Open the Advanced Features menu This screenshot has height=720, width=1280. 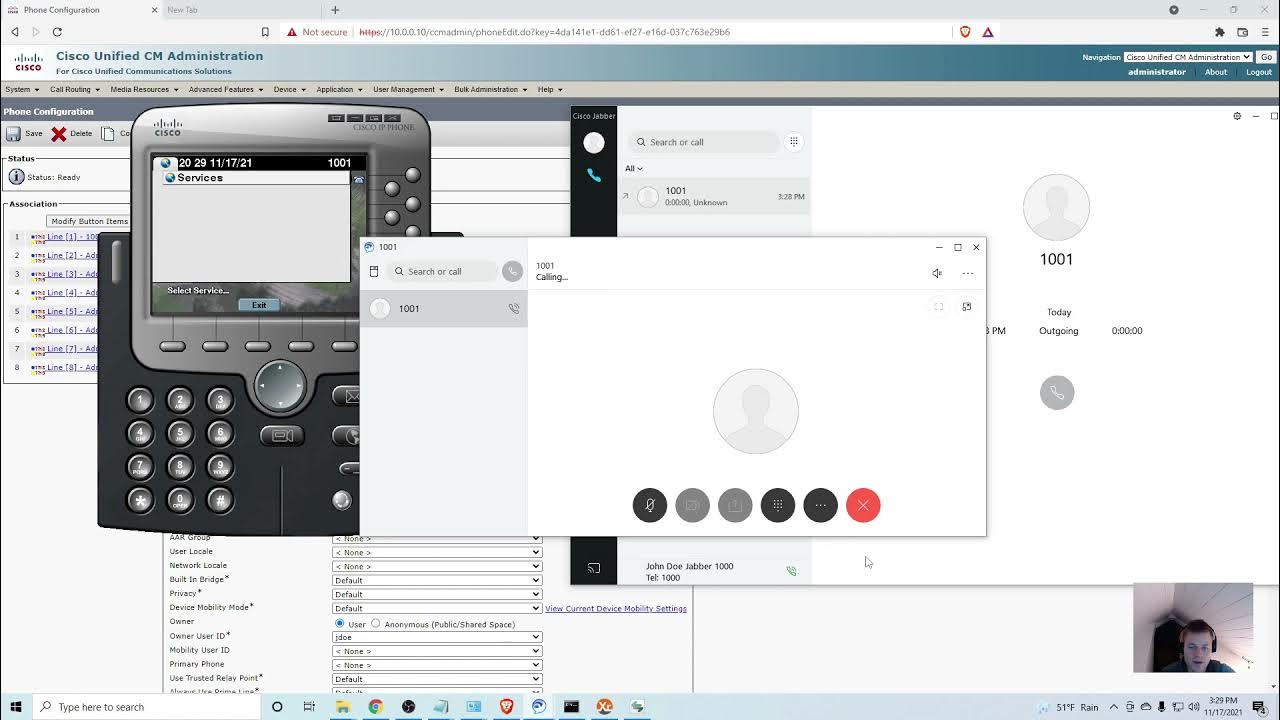tap(226, 89)
